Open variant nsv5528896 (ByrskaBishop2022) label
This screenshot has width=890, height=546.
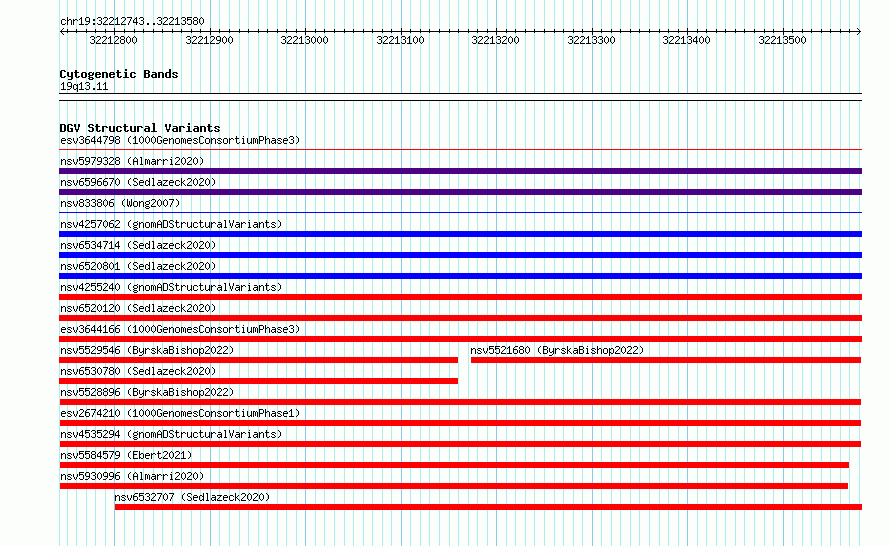pyautogui.click(x=147, y=392)
